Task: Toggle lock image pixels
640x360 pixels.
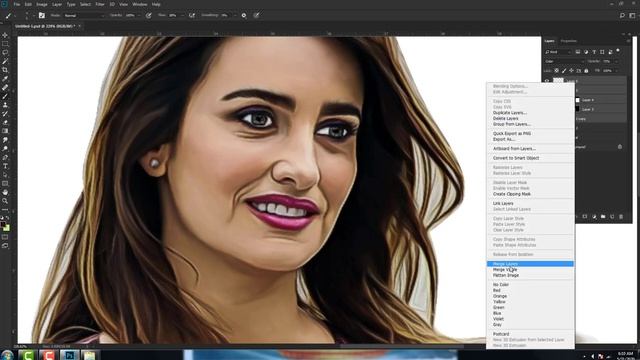Action: pos(564,71)
